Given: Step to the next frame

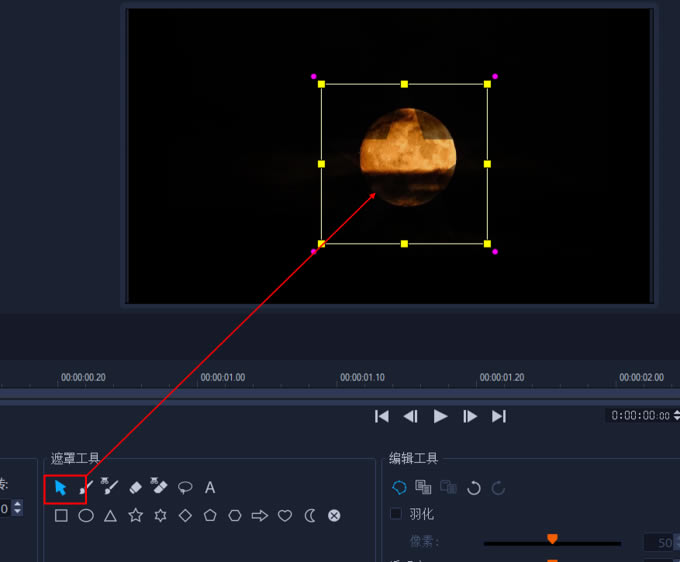Looking at the screenshot, I should (x=469, y=416).
